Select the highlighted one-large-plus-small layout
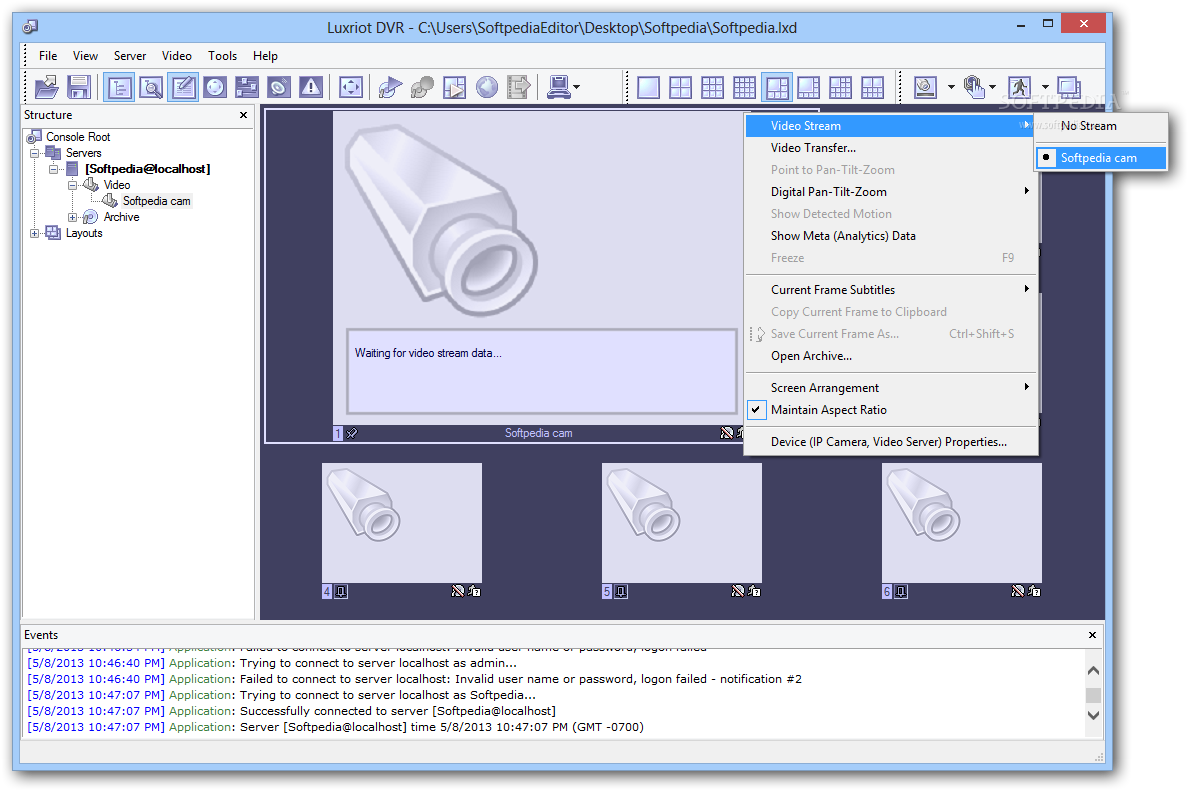The image size is (1189, 791). [776, 88]
